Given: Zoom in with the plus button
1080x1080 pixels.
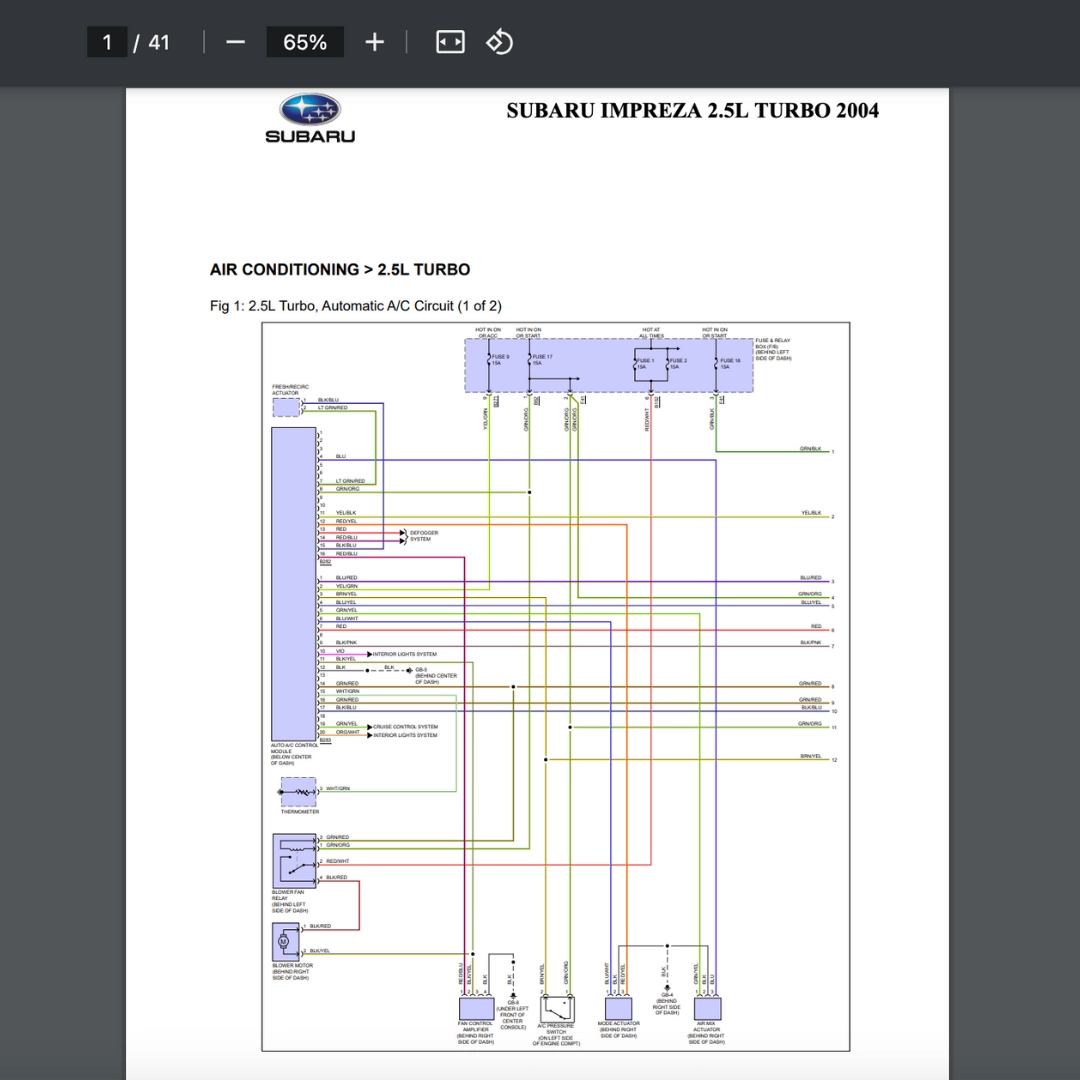Looking at the screenshot, I should pos(374,43).
